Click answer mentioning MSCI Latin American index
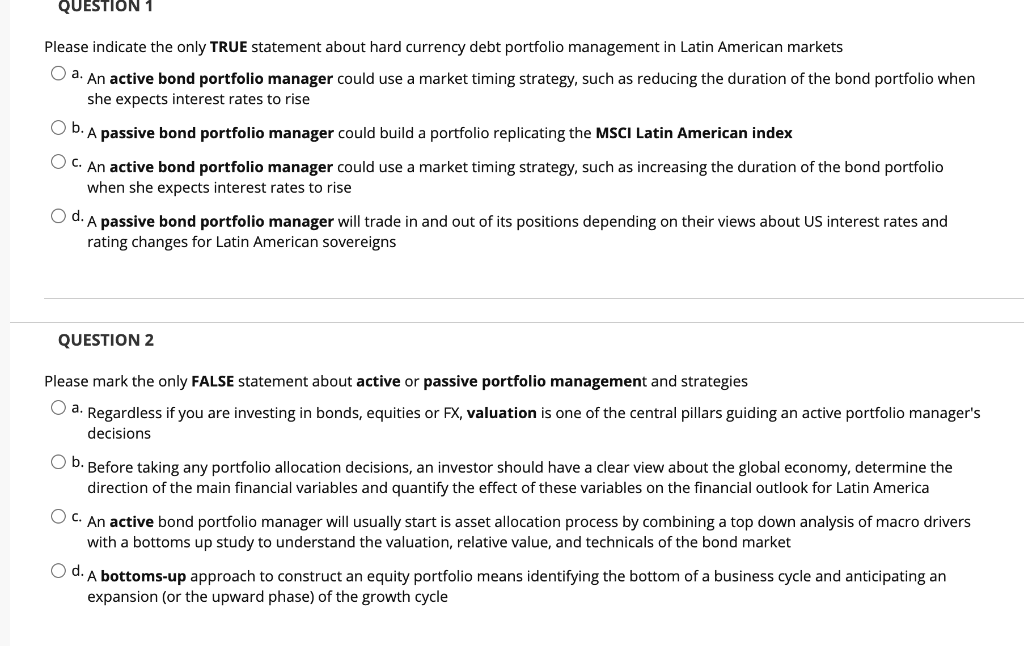 click(440, 133)
